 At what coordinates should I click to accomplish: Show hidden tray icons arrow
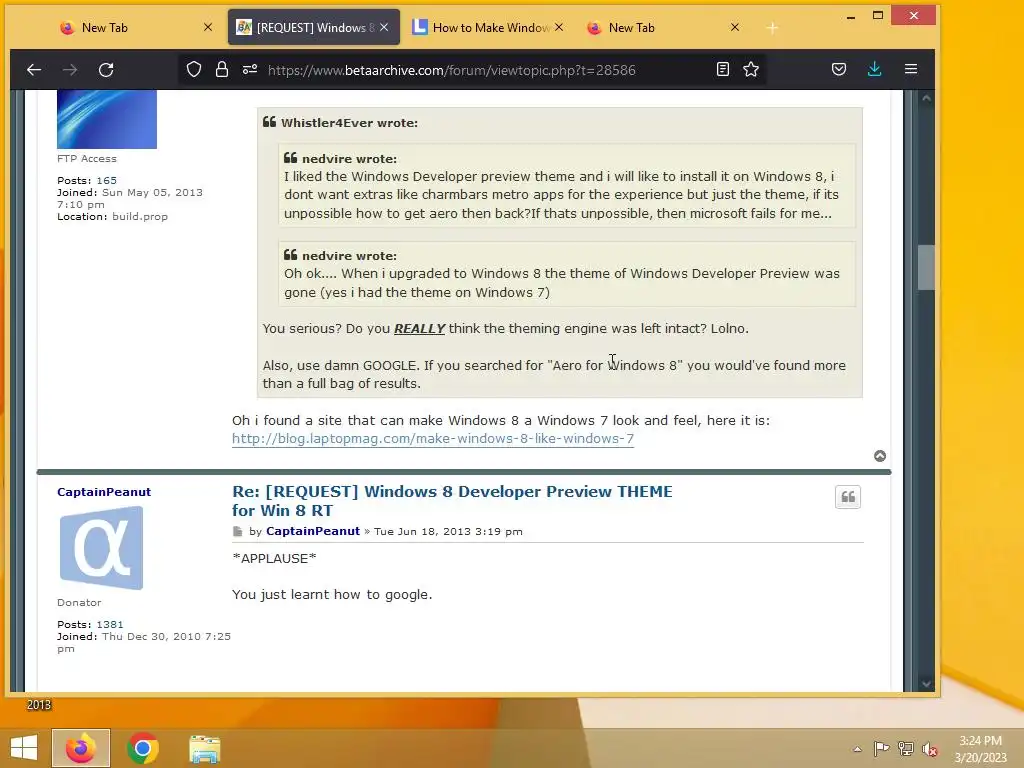857,749
